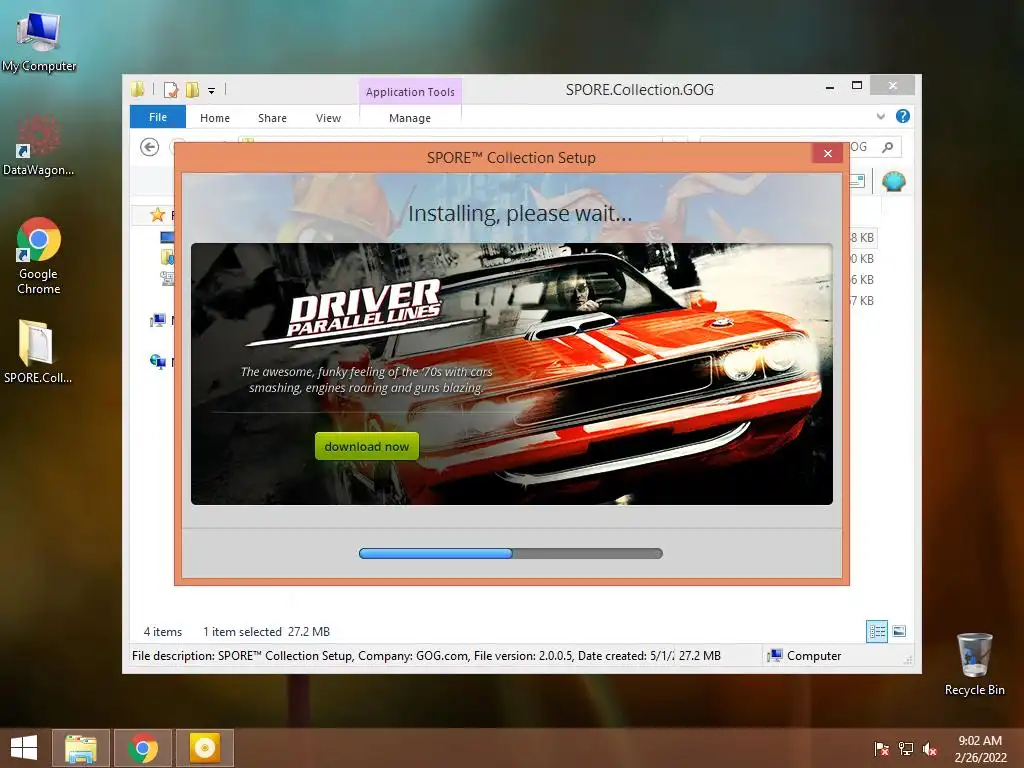Switch Explorer to details view icon
This screenshot has width=1024, height=768.
[877, 632]
